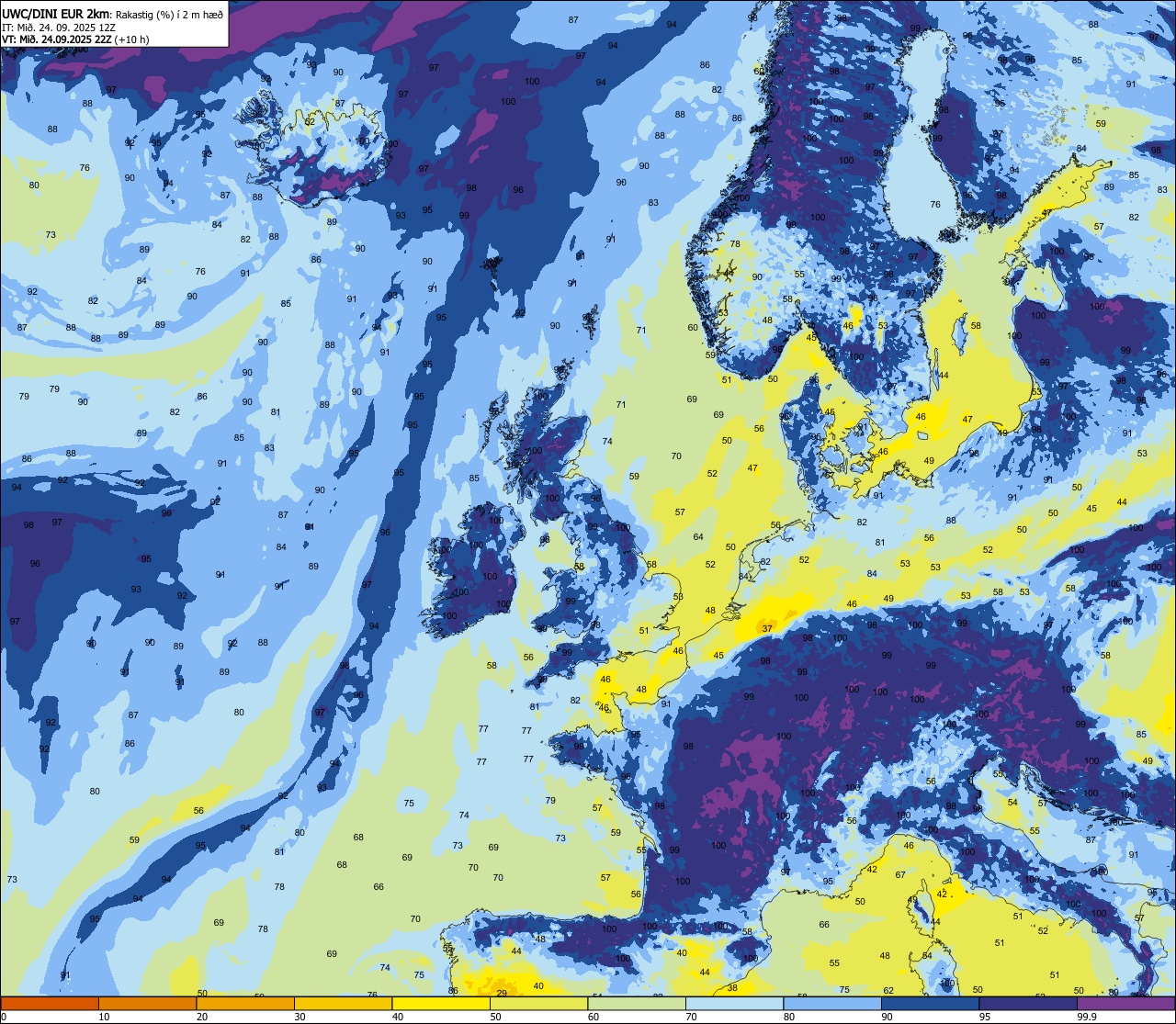
Task: Click the title text UWC/DINI EUR 2km
Action: click(56, 13)
